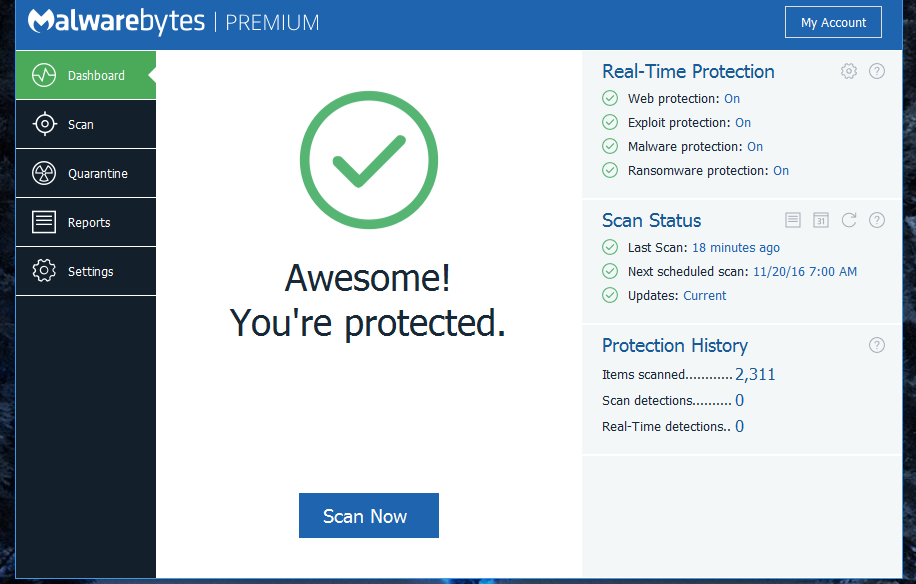Open scan schedule calendar icon

point(821,220)
